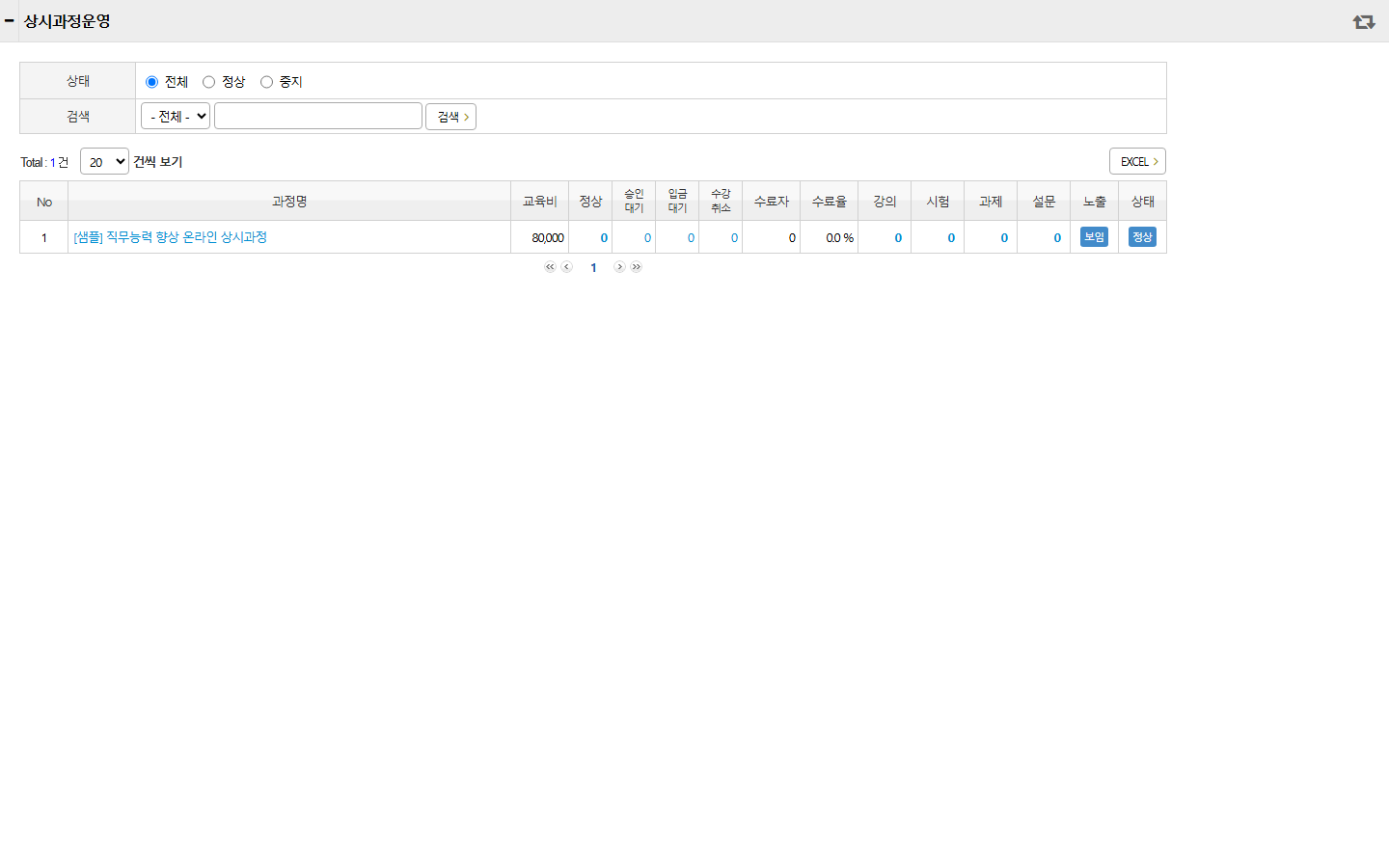Open the sample course 직무능력 향상 온라인 상시과정 link
The height and width of the screenshot is (868, 1389).
(170, 237)
